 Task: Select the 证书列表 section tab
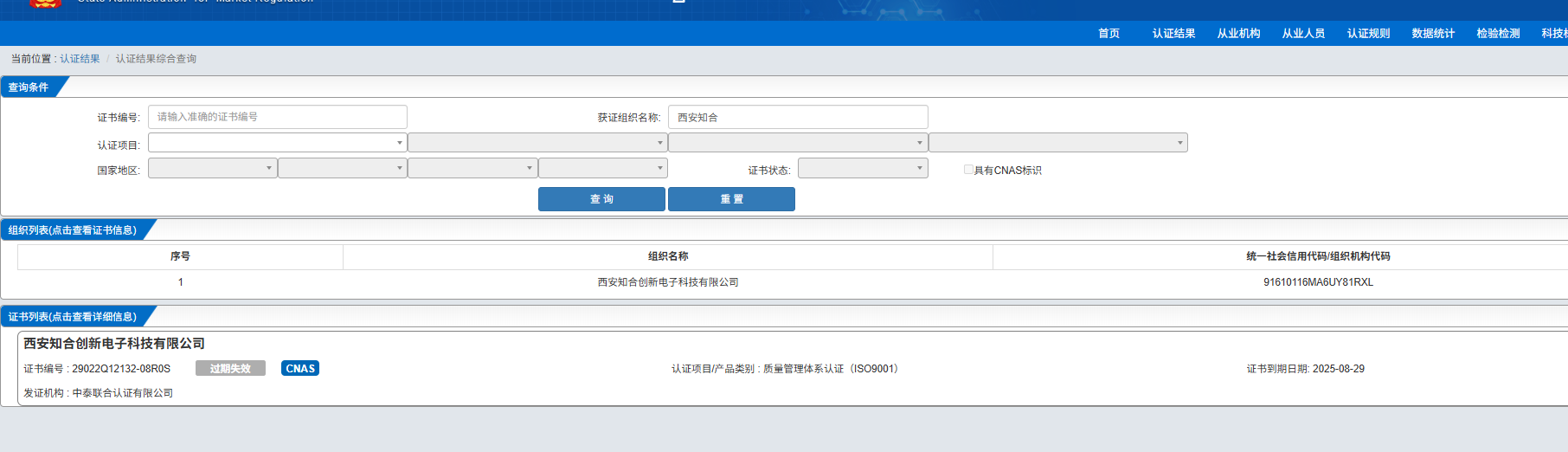click(73, 317)
